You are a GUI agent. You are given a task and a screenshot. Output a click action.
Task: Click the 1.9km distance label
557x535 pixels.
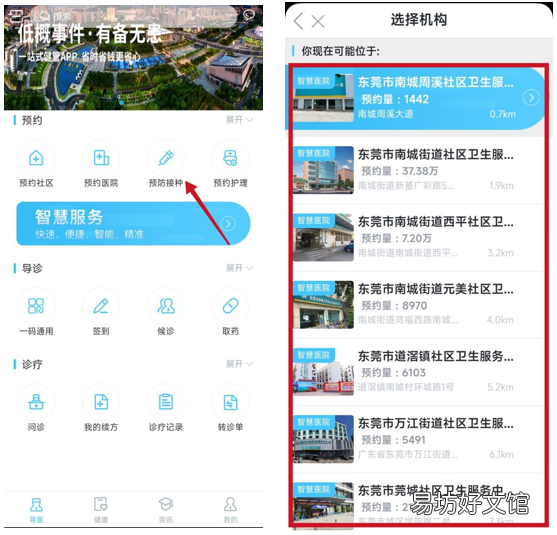[501, 185]
